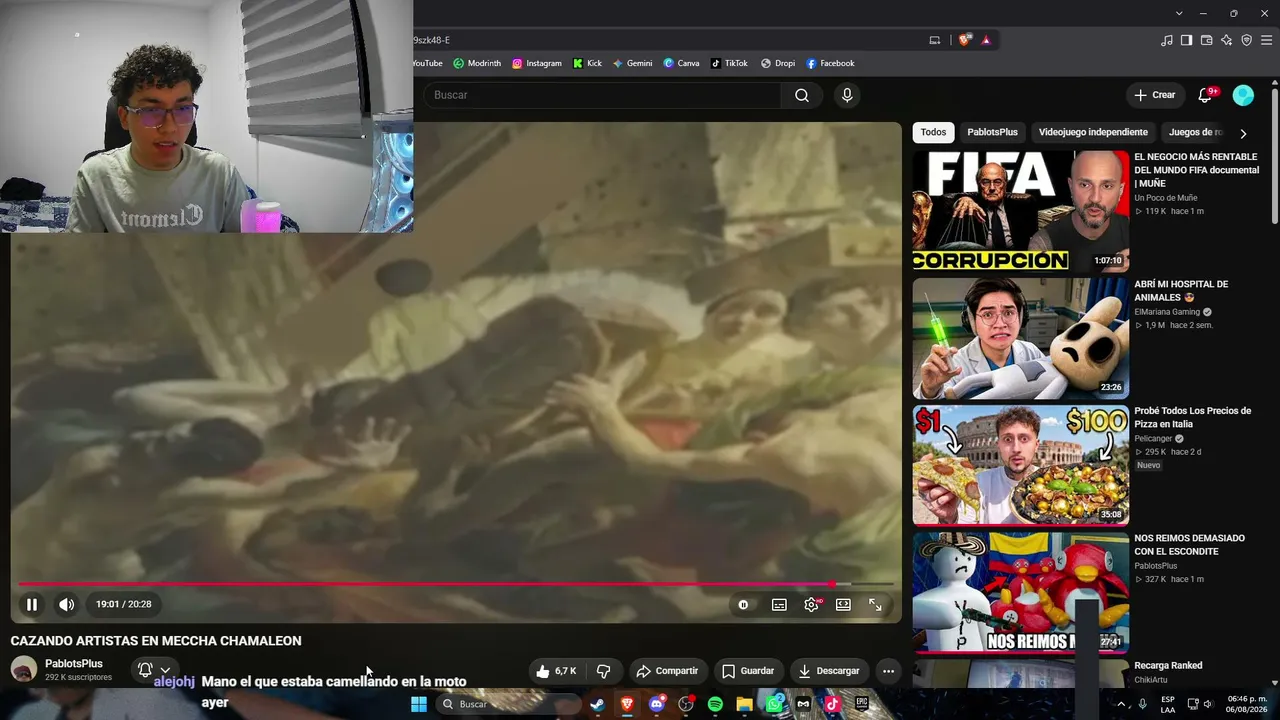Select the Juegos de rol filter chip
Image resolution: width=1280 pixels, height=720 pixels.
coord(1194,132)
